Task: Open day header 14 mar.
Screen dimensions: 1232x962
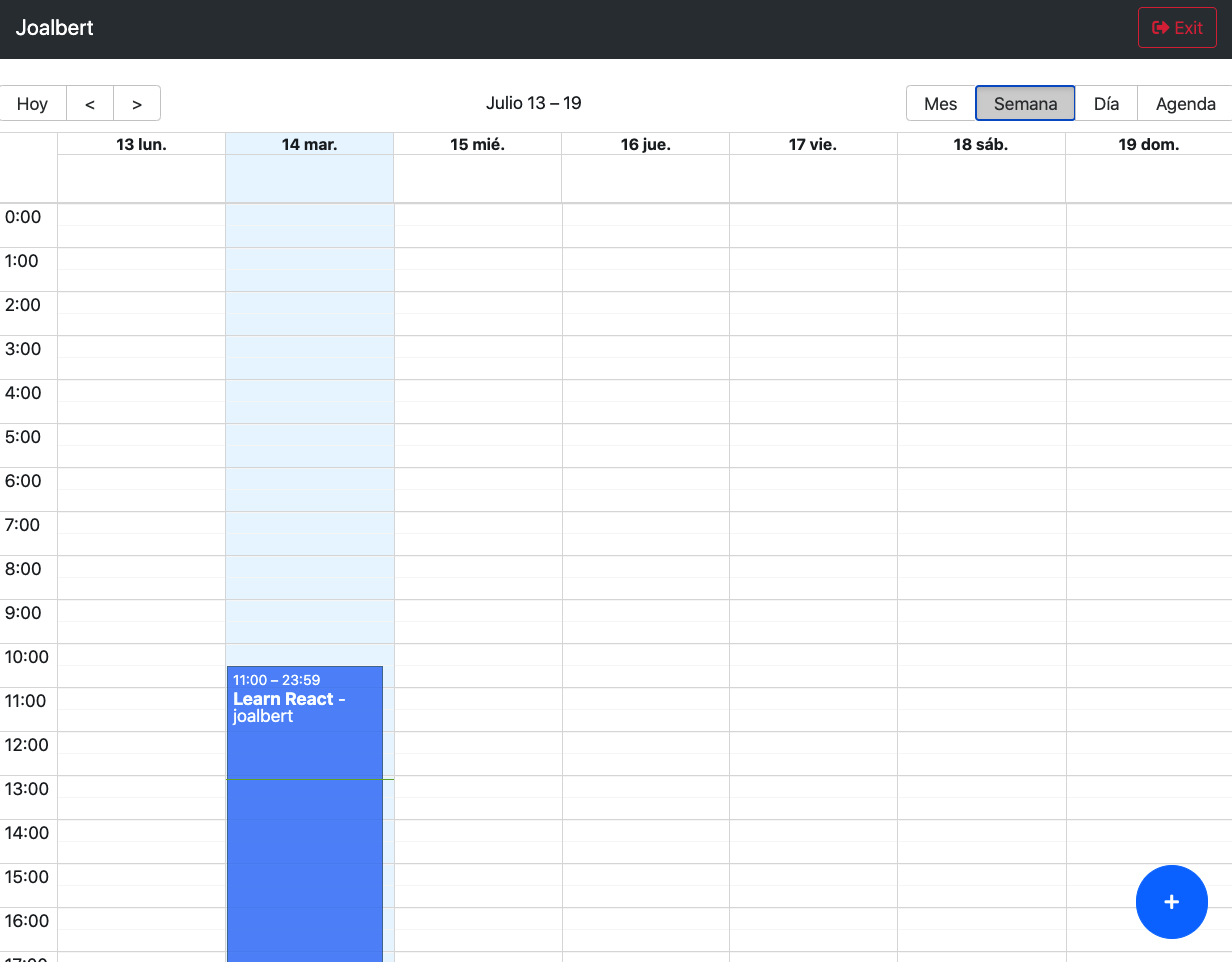Action: coord(309,144)
